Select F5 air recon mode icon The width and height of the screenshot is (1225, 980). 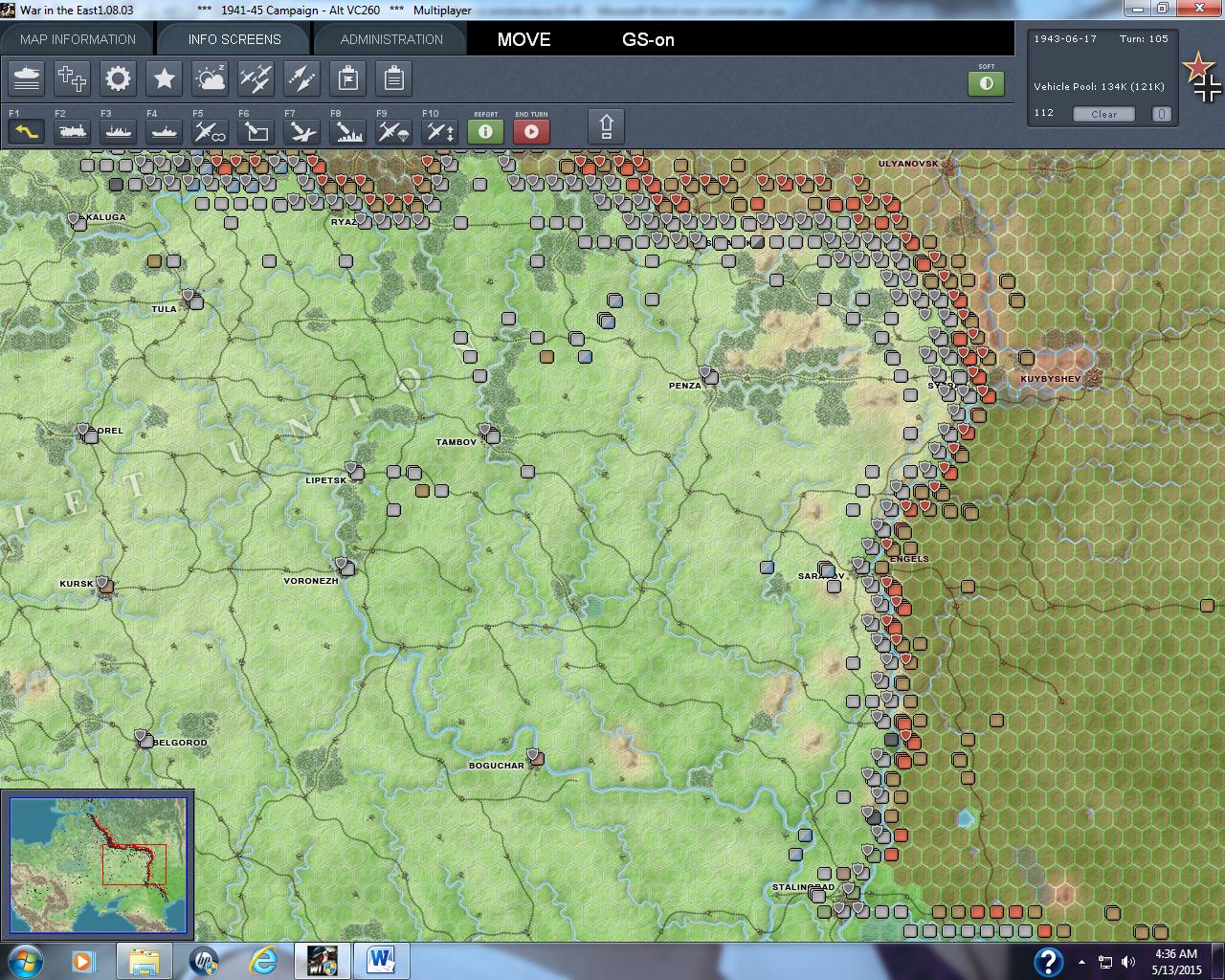pos(211,131)
